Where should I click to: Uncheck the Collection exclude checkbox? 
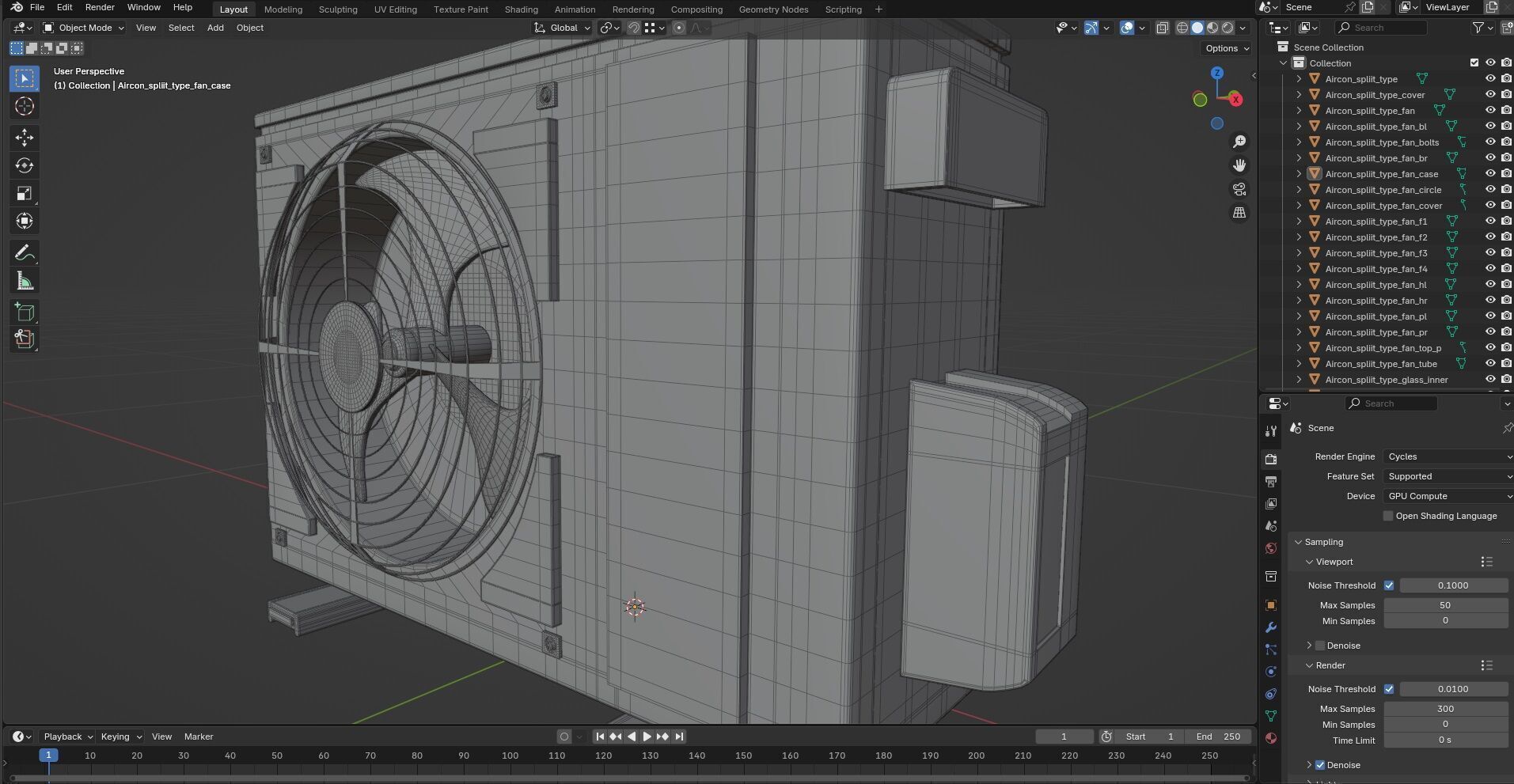[1474, 62]
